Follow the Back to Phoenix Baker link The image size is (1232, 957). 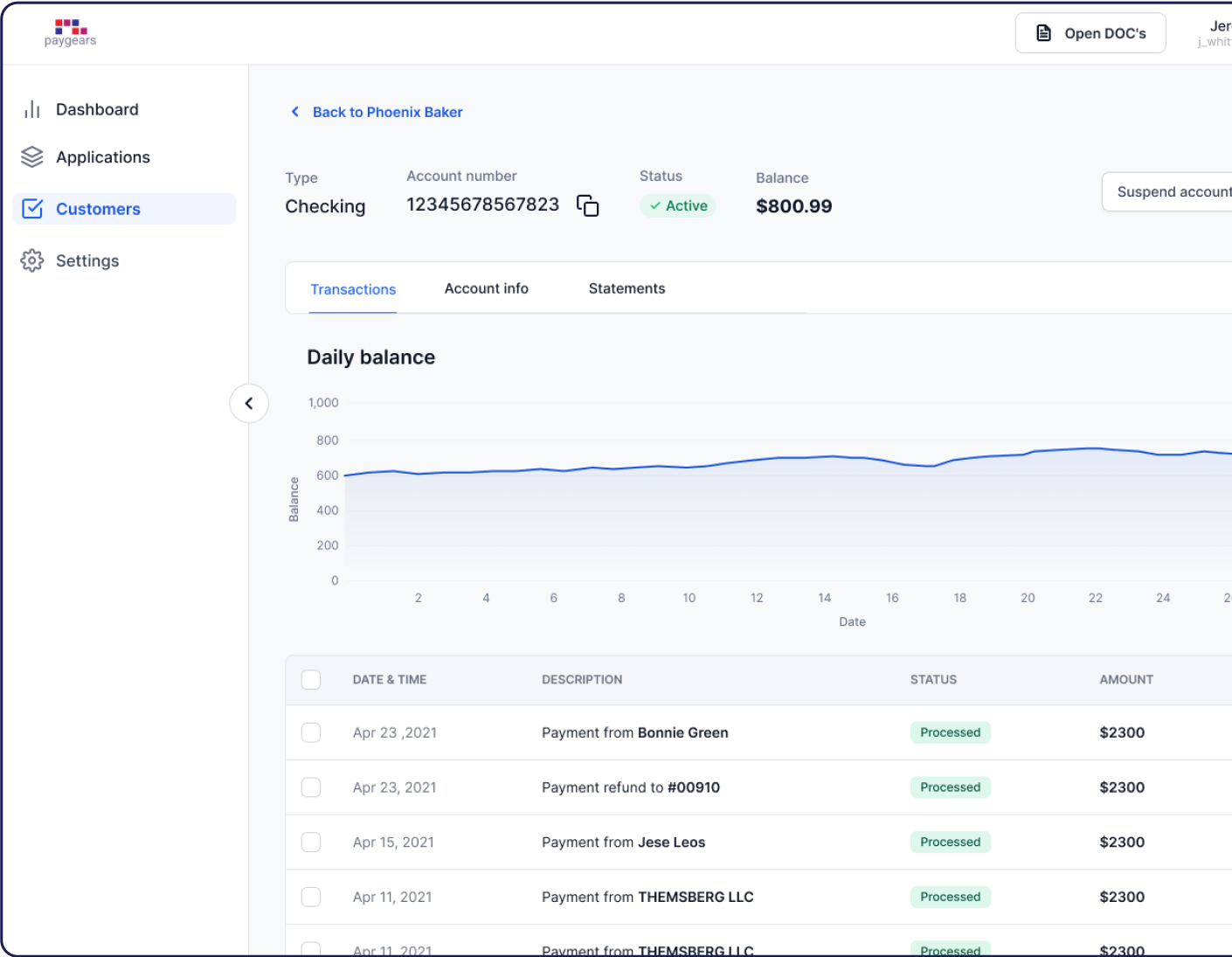[x=387, y=112]
